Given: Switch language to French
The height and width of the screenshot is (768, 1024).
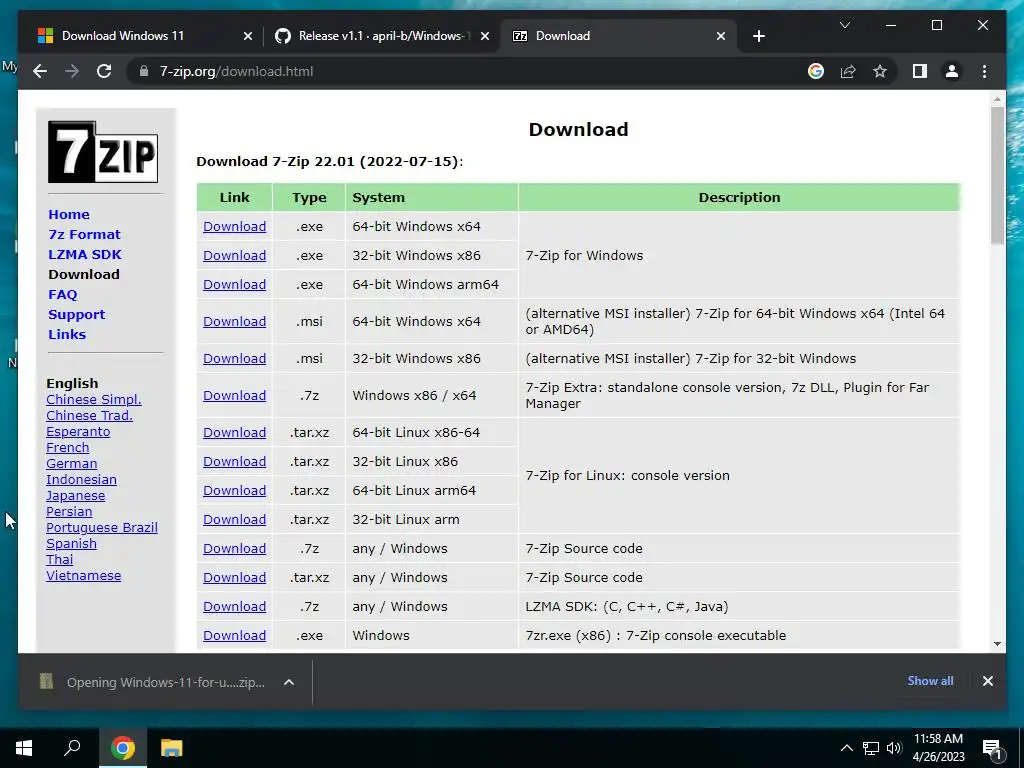Looking at the screenshot, I should (67, 447).
